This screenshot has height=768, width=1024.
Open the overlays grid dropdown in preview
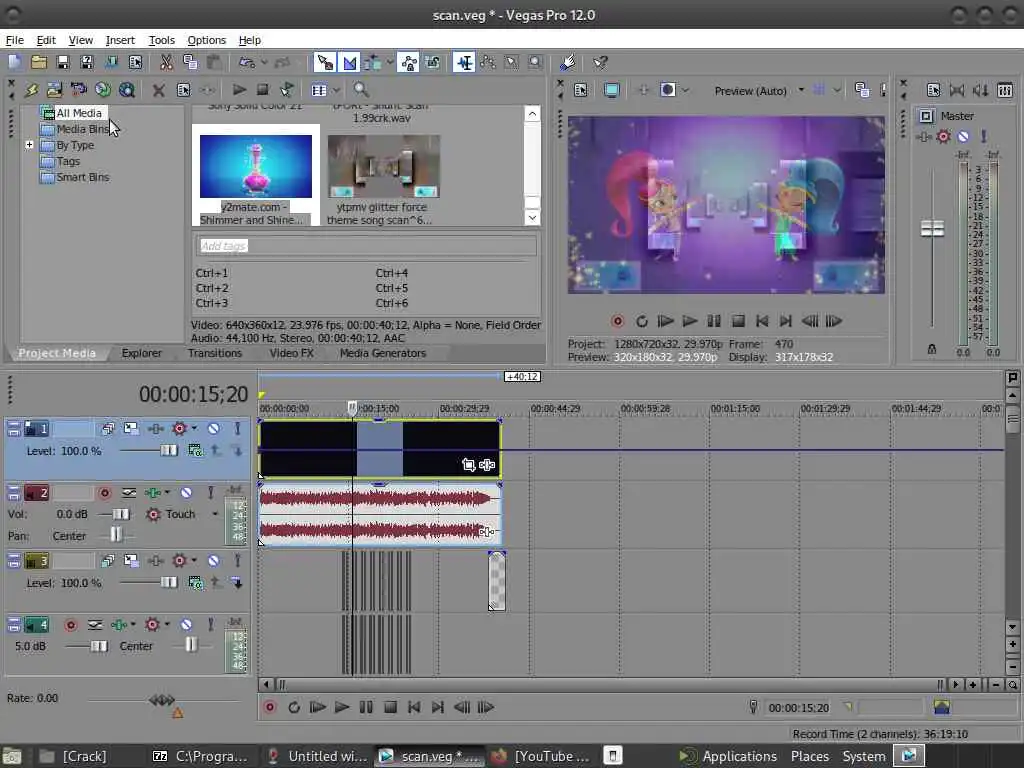(837, 90)
